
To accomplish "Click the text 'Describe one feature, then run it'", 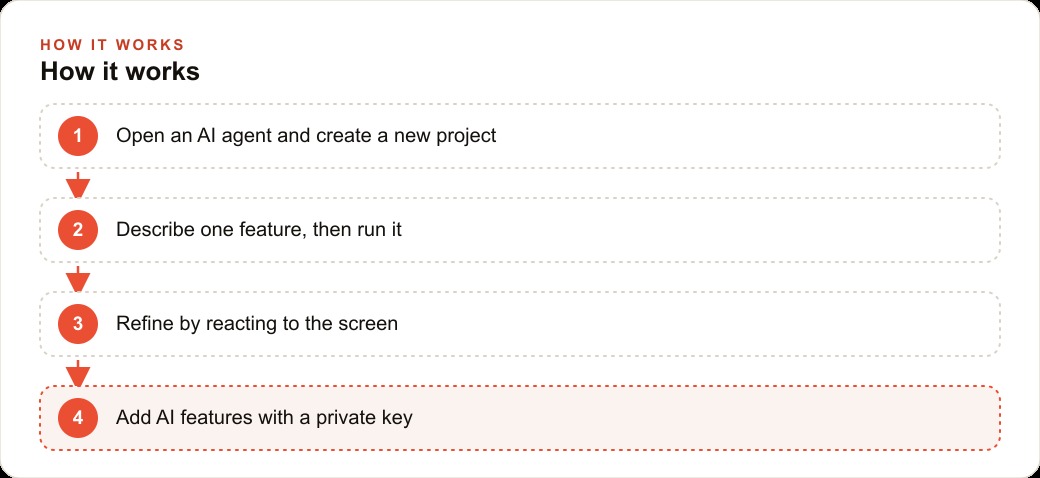I will point(259,230).
